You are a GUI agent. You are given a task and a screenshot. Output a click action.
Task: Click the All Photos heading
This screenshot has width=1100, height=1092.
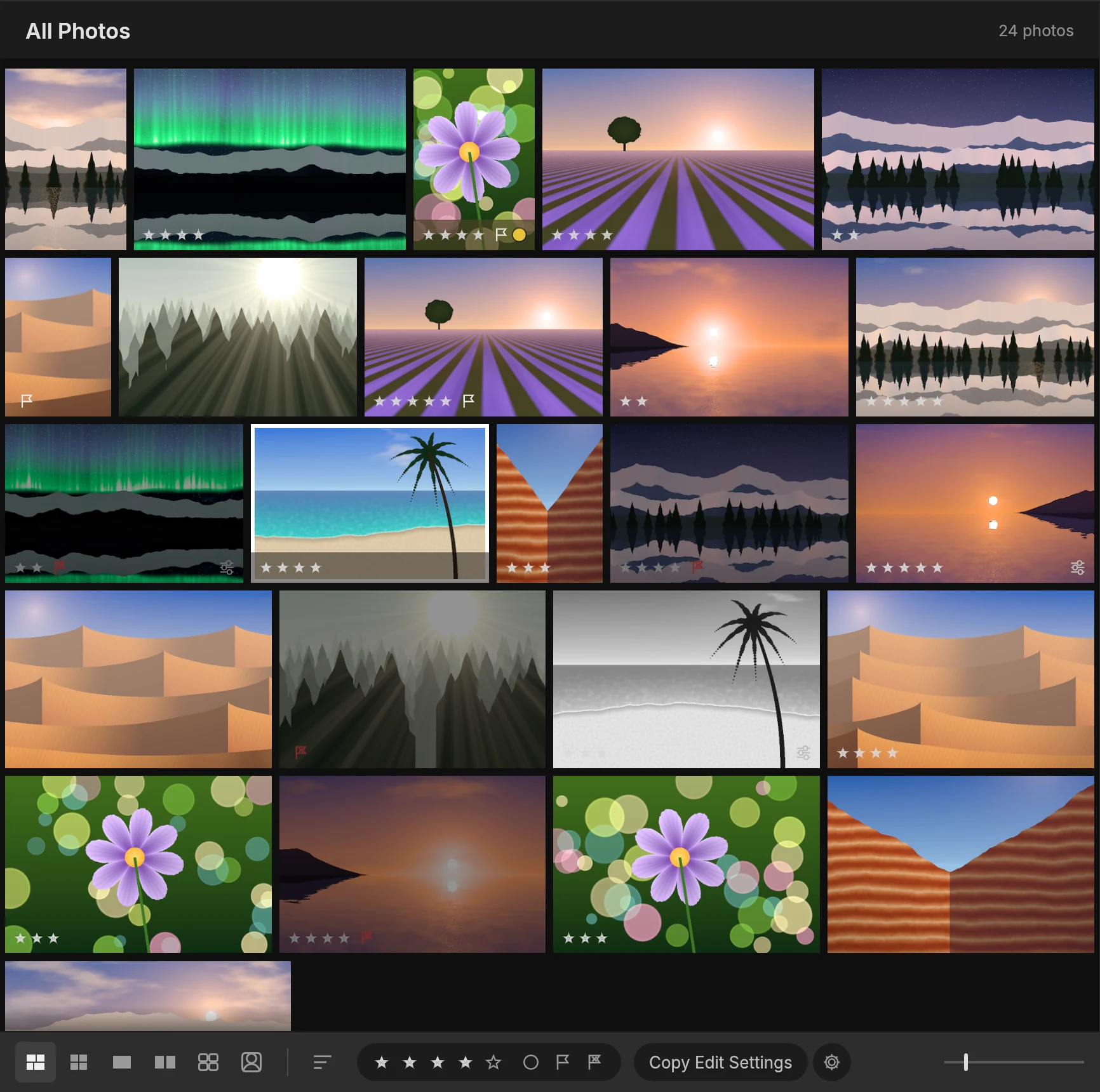(x=78, y=31)
